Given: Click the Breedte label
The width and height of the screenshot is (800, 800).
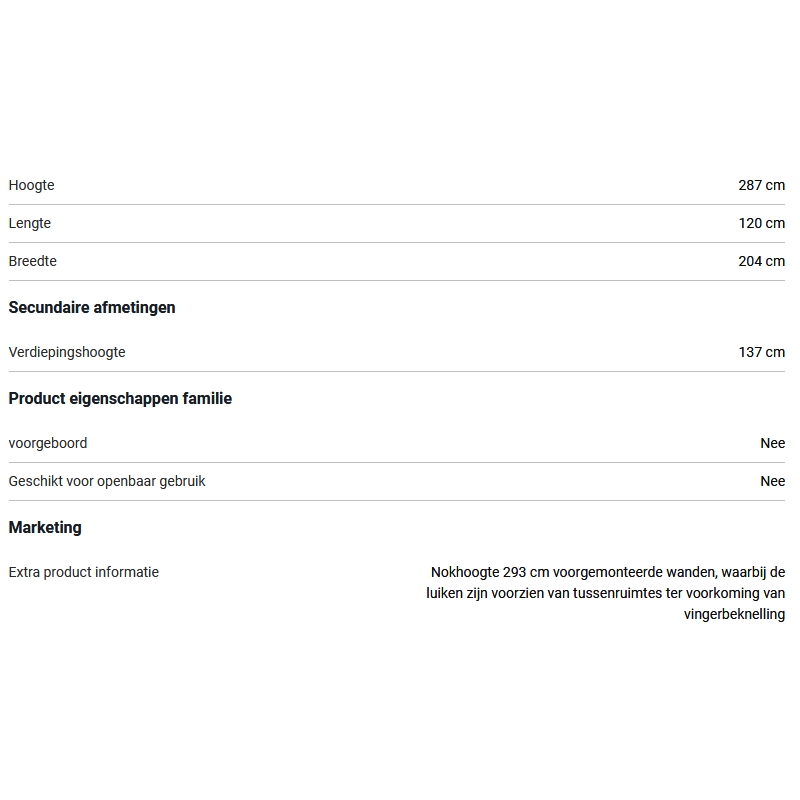Looking at the screenshot, I should [x=32, y=261].
